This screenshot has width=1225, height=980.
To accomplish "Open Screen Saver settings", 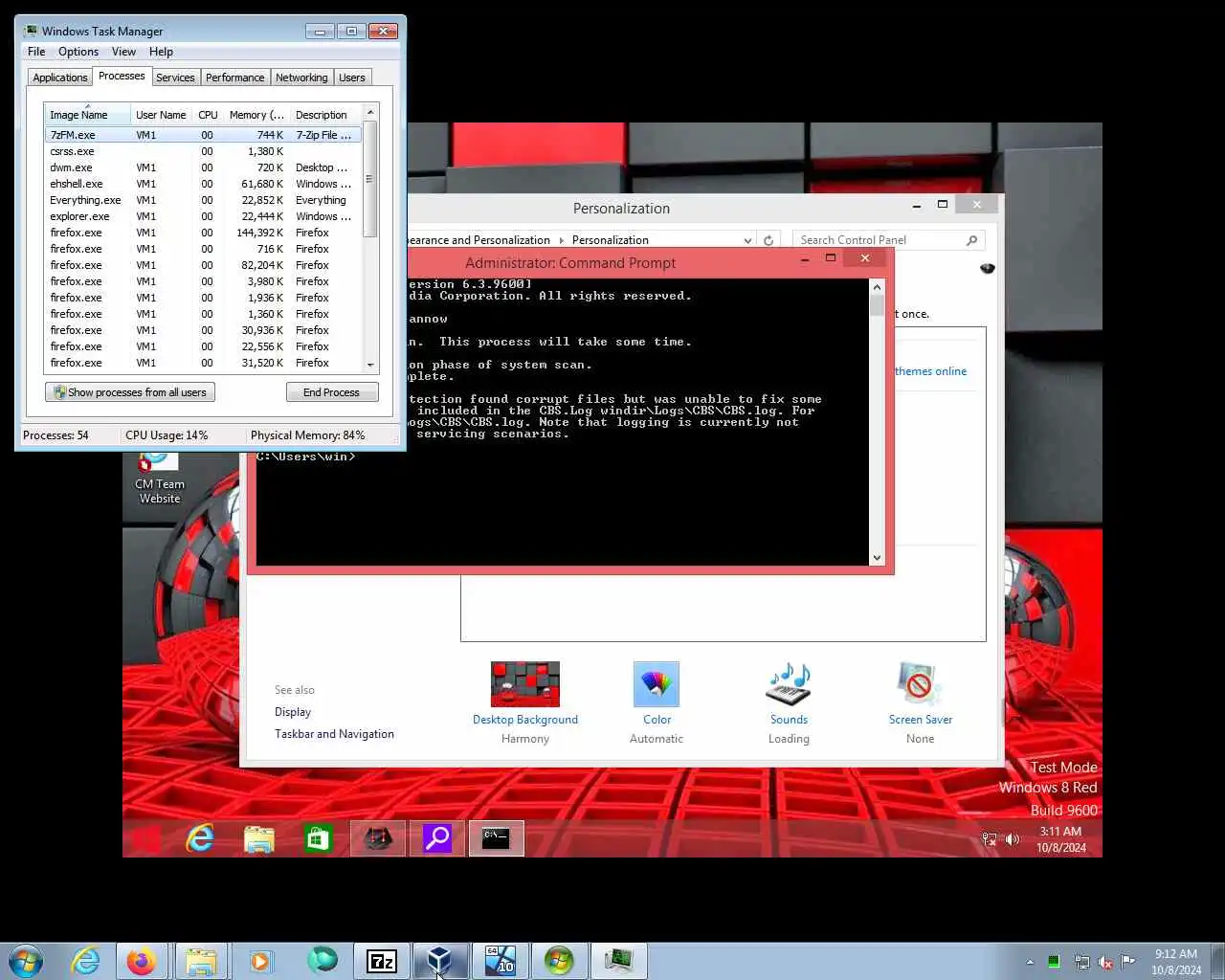I will click(x=920, y=703).
